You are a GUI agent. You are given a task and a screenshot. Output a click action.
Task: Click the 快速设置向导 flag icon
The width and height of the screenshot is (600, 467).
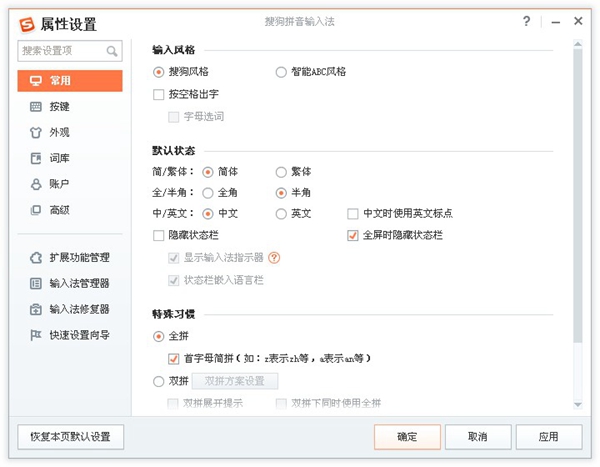click(x=36, y=335)
